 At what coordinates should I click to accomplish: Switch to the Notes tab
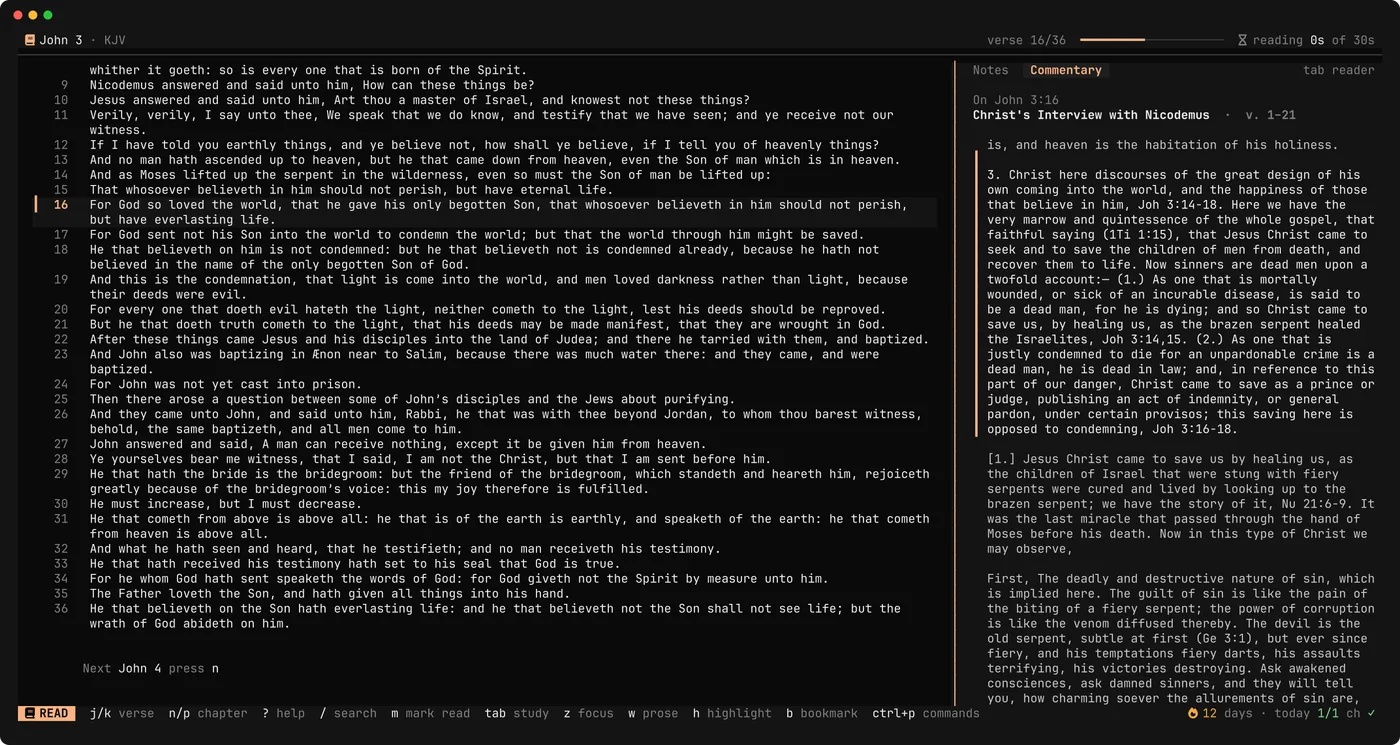tap(990, 70)
